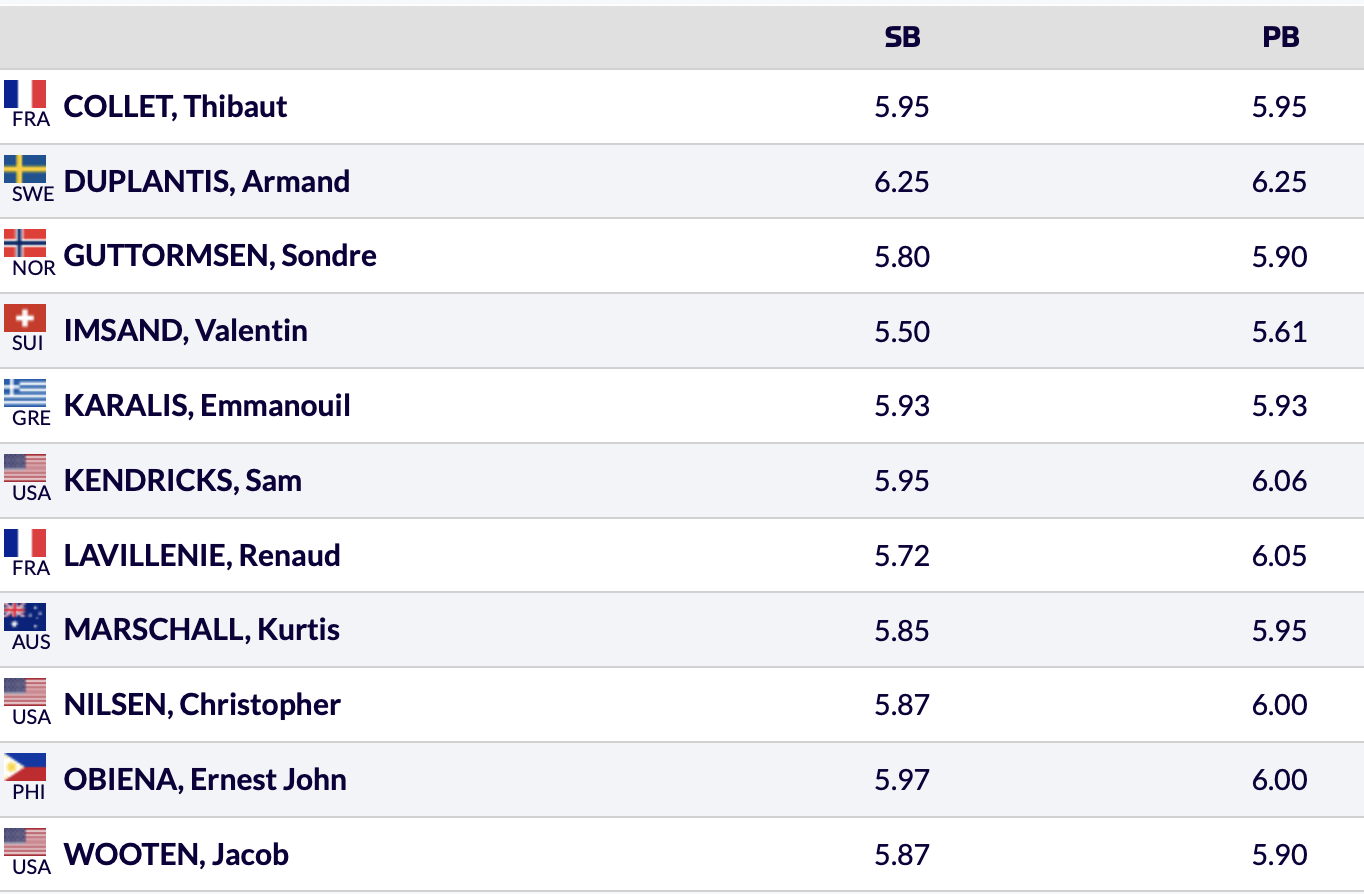Select the LAVILLENIE, Renaud name
Screen dimensions: 1364x894
(201, 556)
